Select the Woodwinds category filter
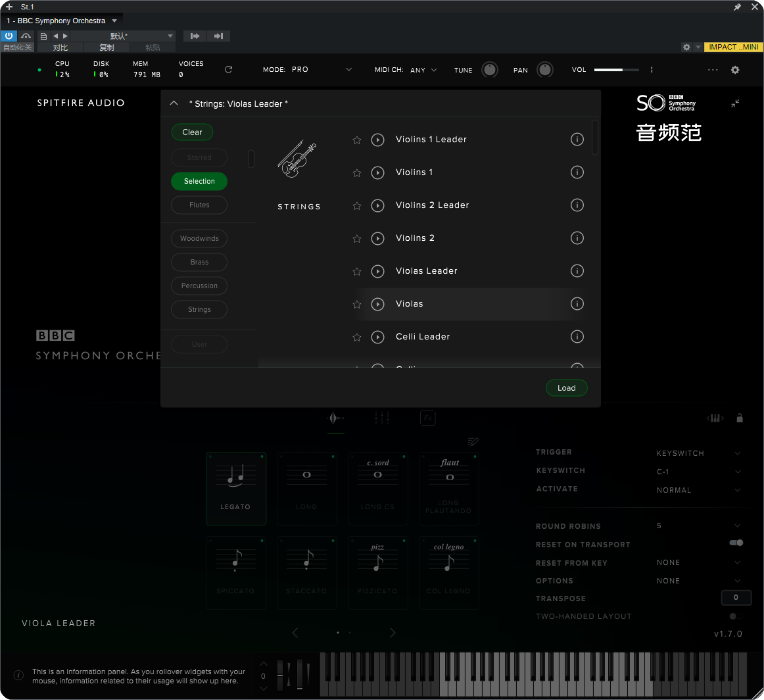 199,239
